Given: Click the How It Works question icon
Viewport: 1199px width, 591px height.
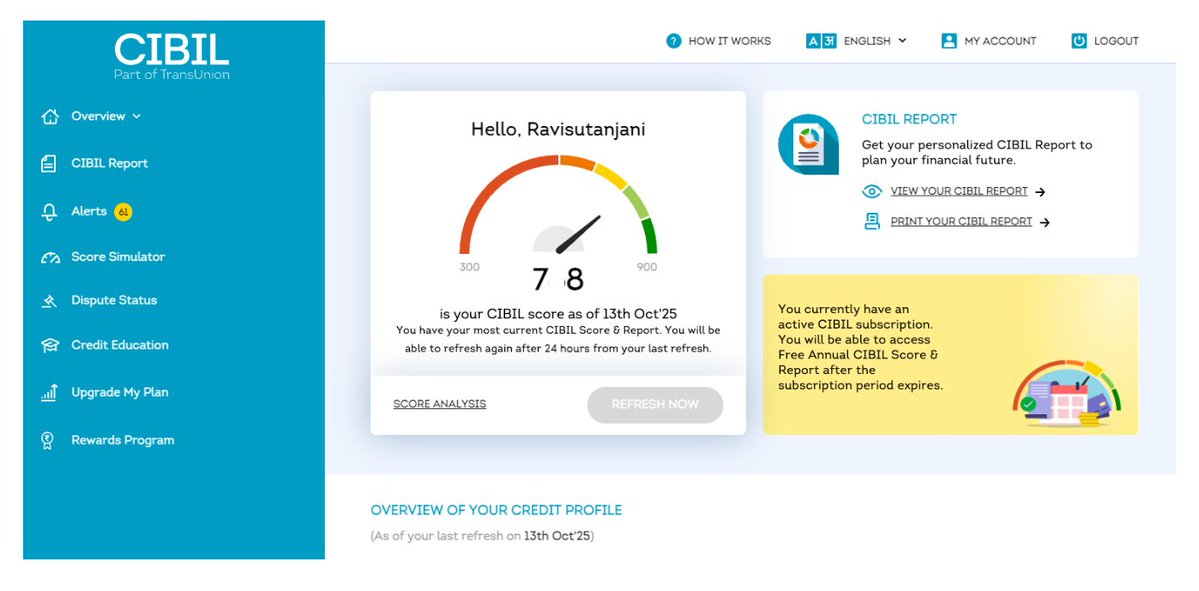Looking at the screenshot, I should click(x=674, y=41).
